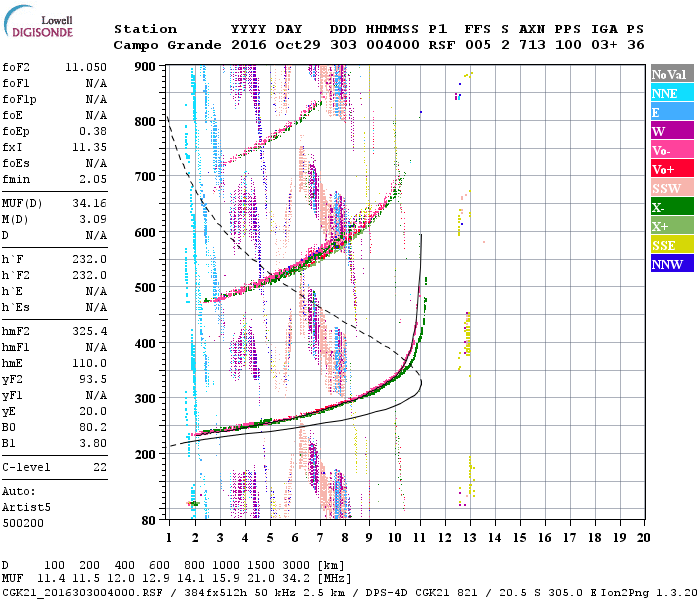Click the FFS value 005
Viewport: 700px width, 600px height.
tap(478, 45)
